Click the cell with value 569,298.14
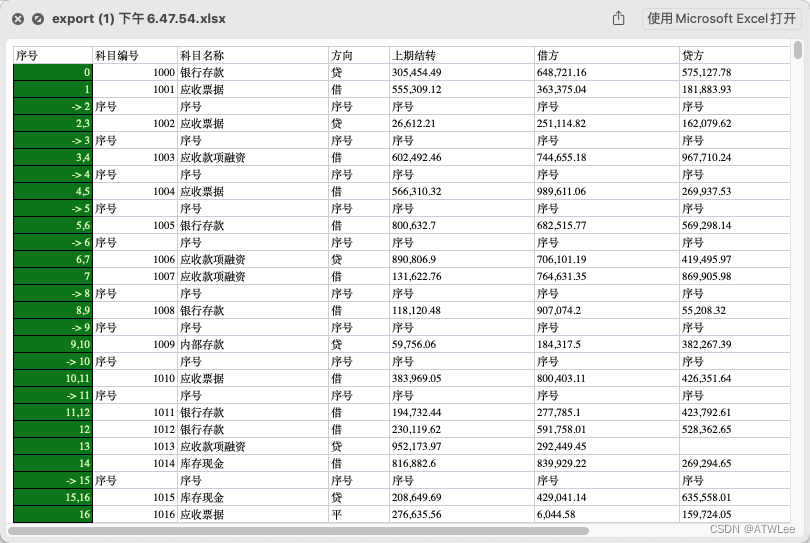810x543 pixels. [735, 226]
